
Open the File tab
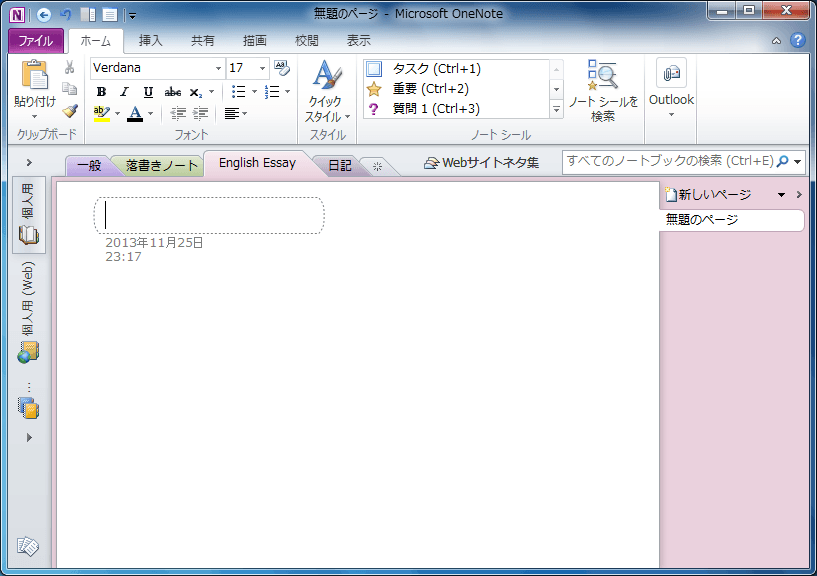(x=36, y=41)
